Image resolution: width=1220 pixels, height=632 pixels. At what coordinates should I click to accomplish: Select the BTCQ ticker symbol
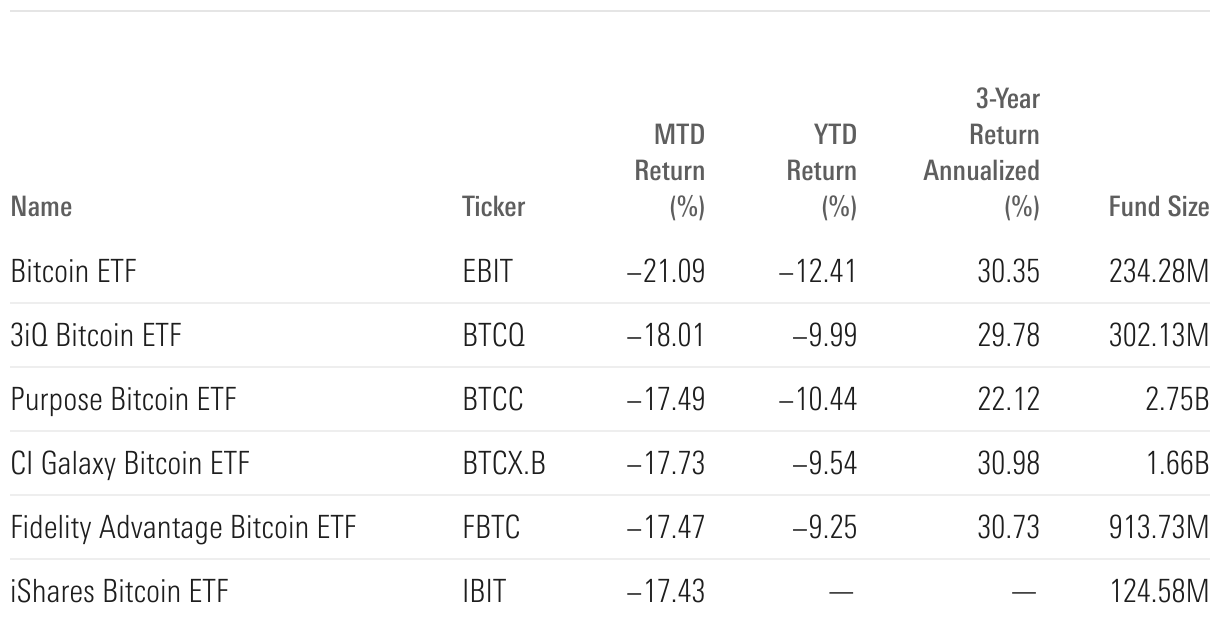(x=493, y=335)
